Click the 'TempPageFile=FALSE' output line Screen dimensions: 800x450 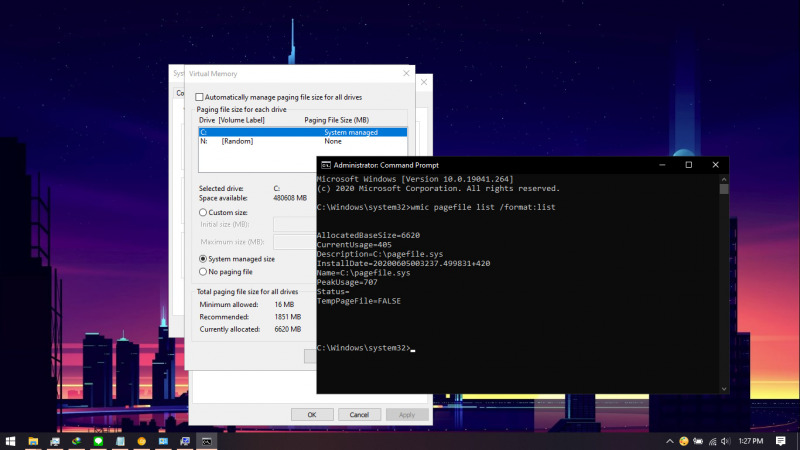pyautogui.click(x=359, y=301)
